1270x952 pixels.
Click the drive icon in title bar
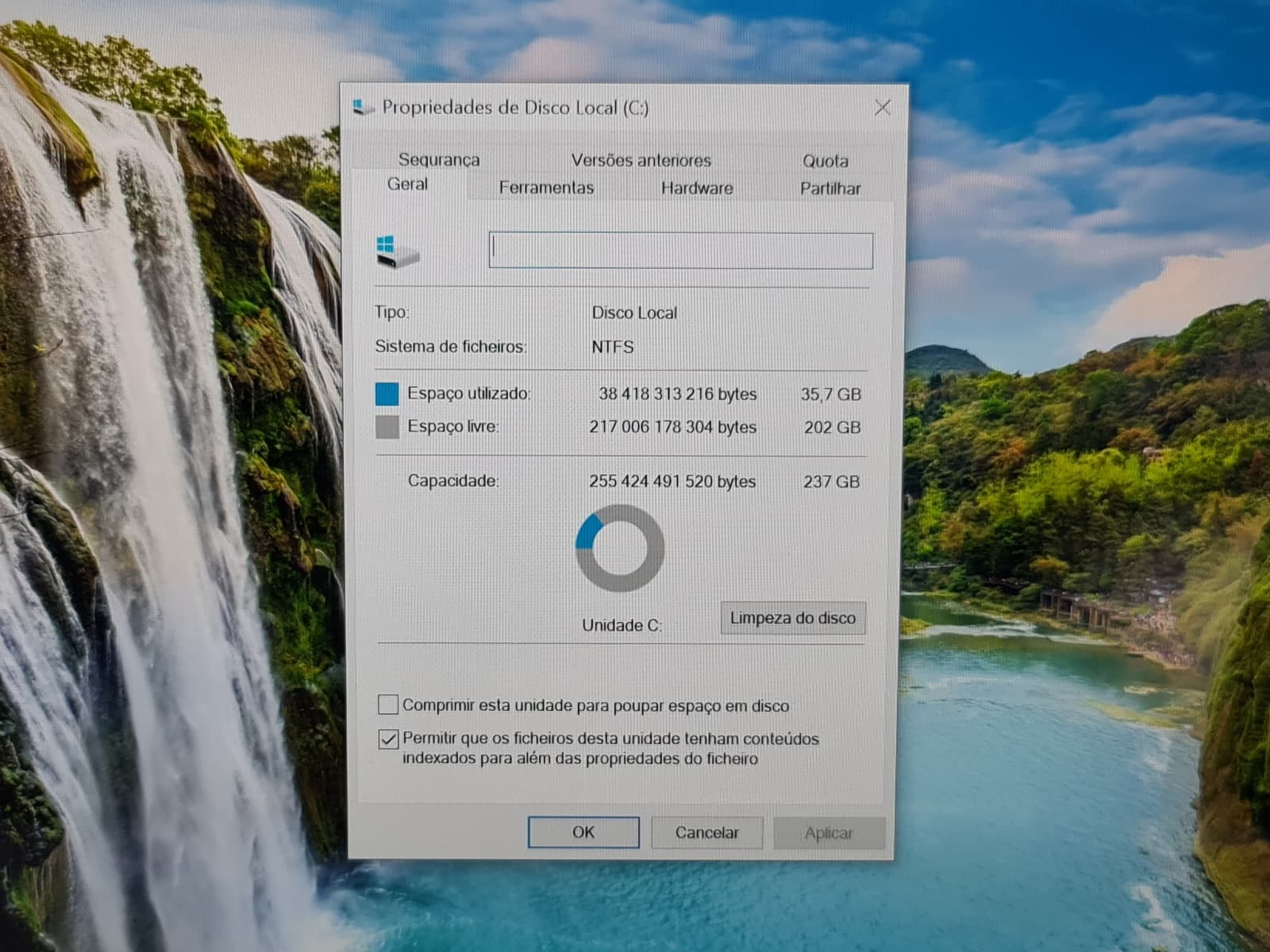(364, 107)
